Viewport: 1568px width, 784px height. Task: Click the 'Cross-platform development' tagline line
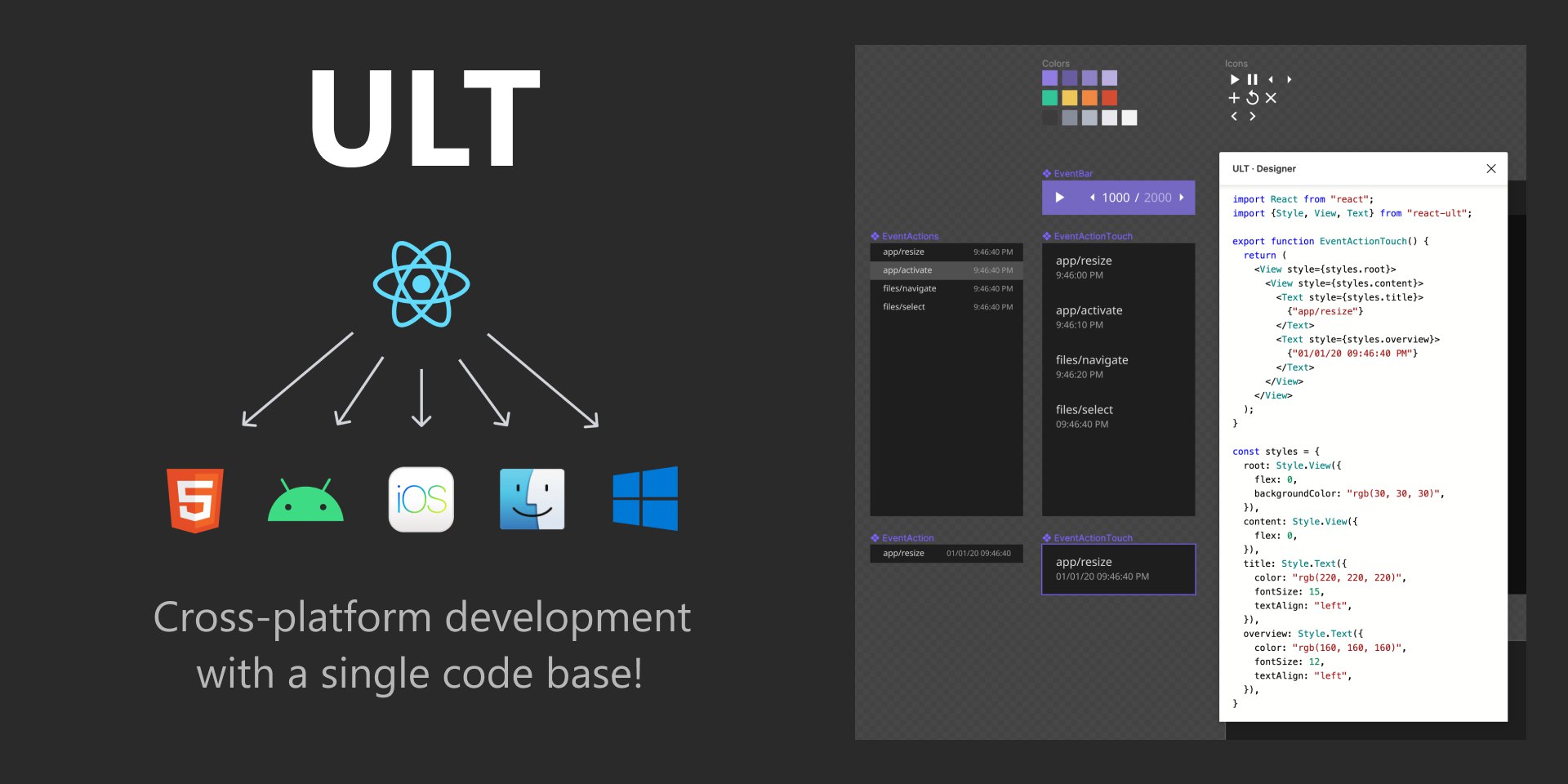point(422,617)
